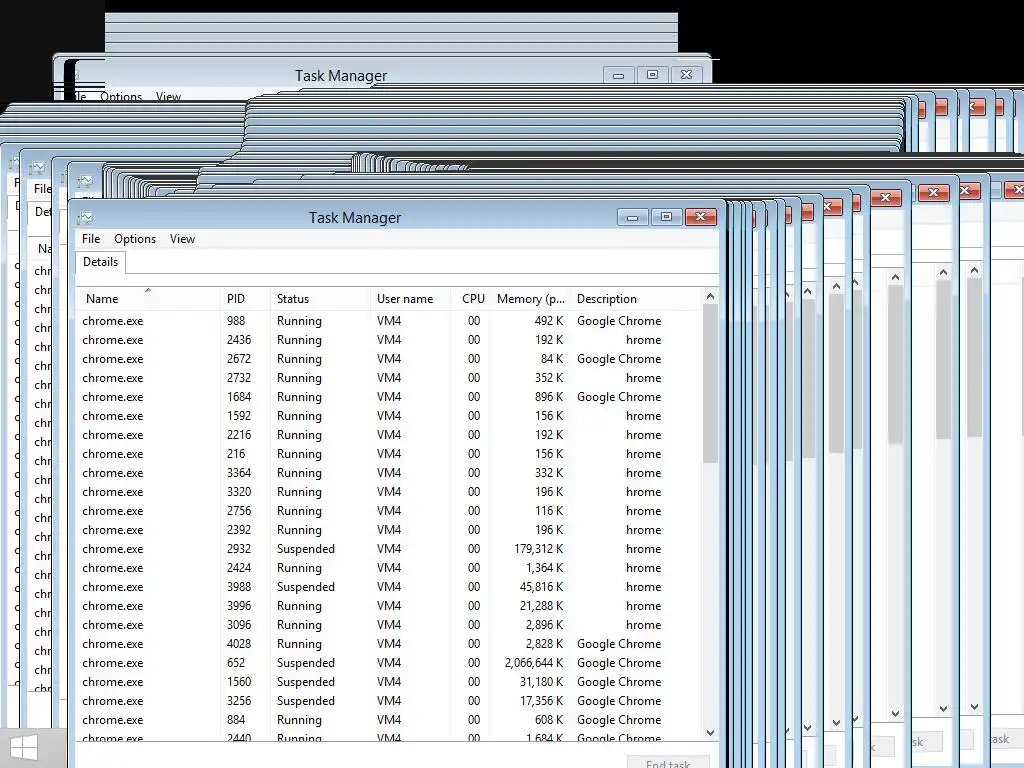The width and height of the screenshot is (1024, 768).
Task: Select suspended chrome.exe with PID 3988
Action: (389, 586)
